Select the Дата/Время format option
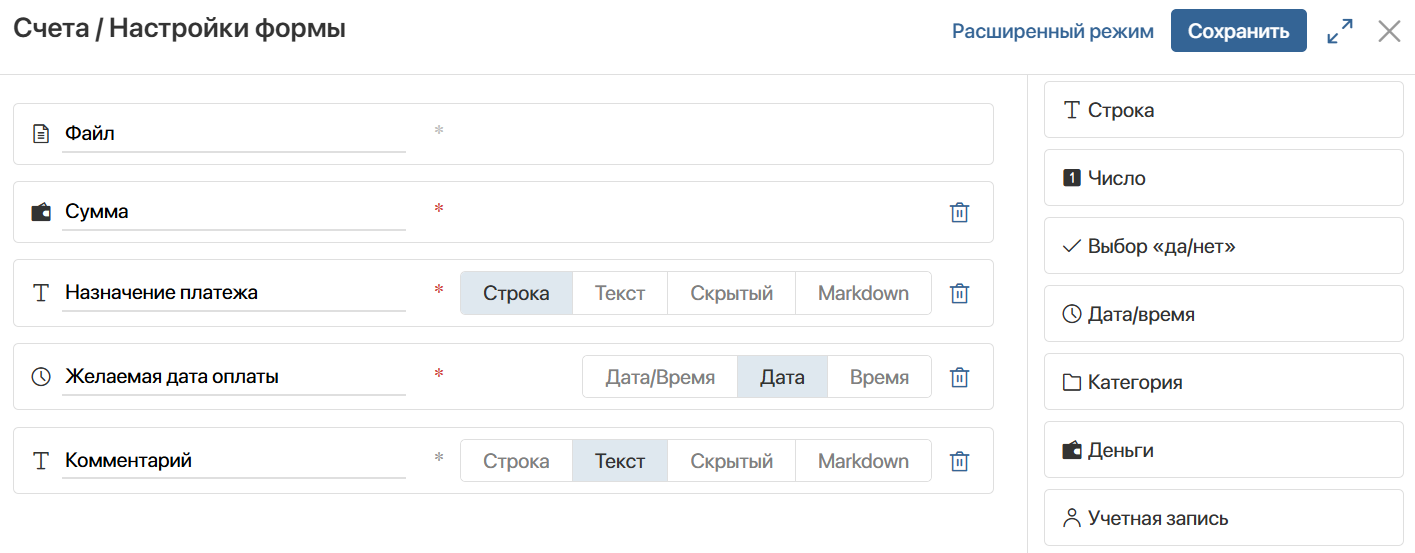The height and width of the screenshot is (553, 1415). click(660, 377)
